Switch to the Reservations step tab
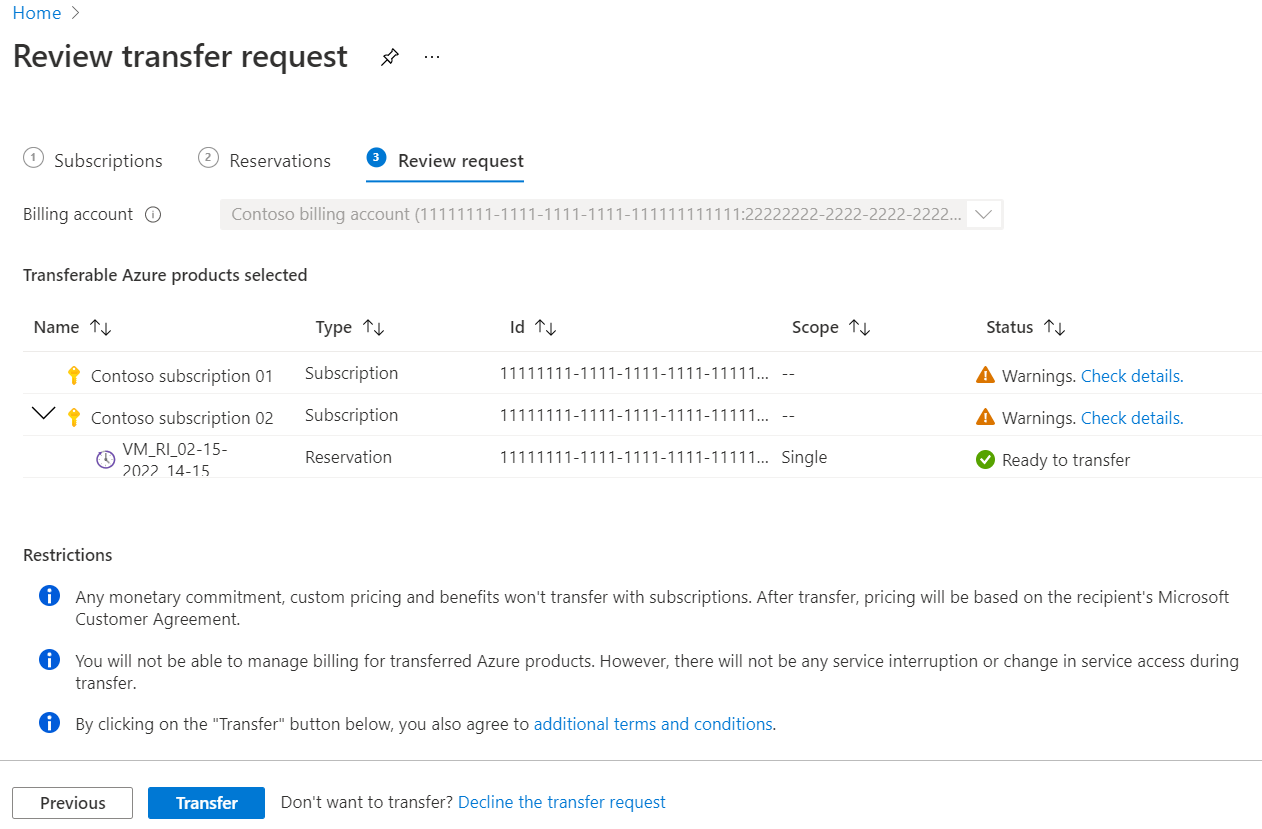Screen dimensions: 1262x829 pyautogui.click(x=265, y=161)
